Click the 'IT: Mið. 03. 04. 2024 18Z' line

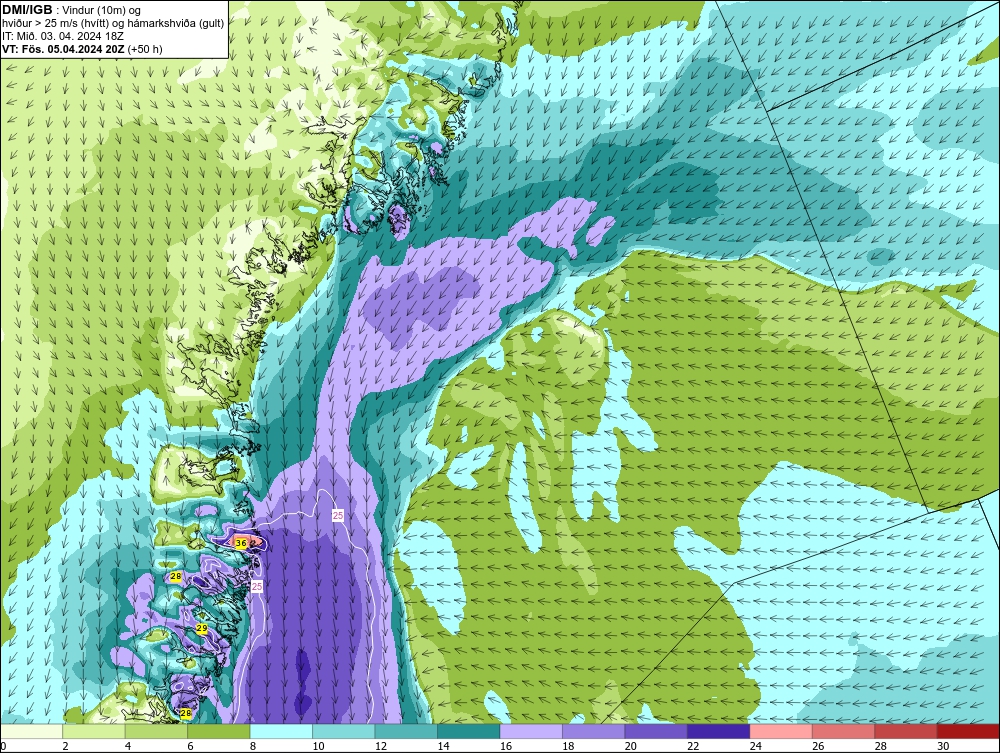(x=62, y=36)
